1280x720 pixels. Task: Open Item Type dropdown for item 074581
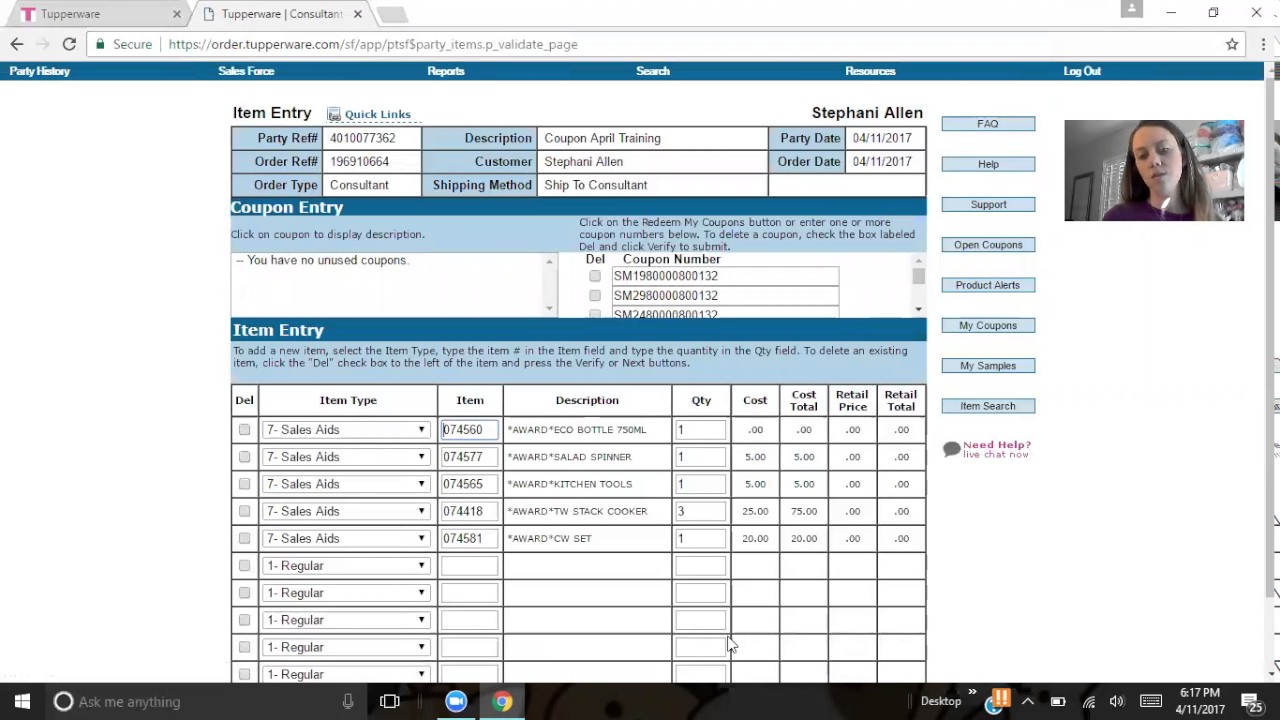[x=346, y=538]
